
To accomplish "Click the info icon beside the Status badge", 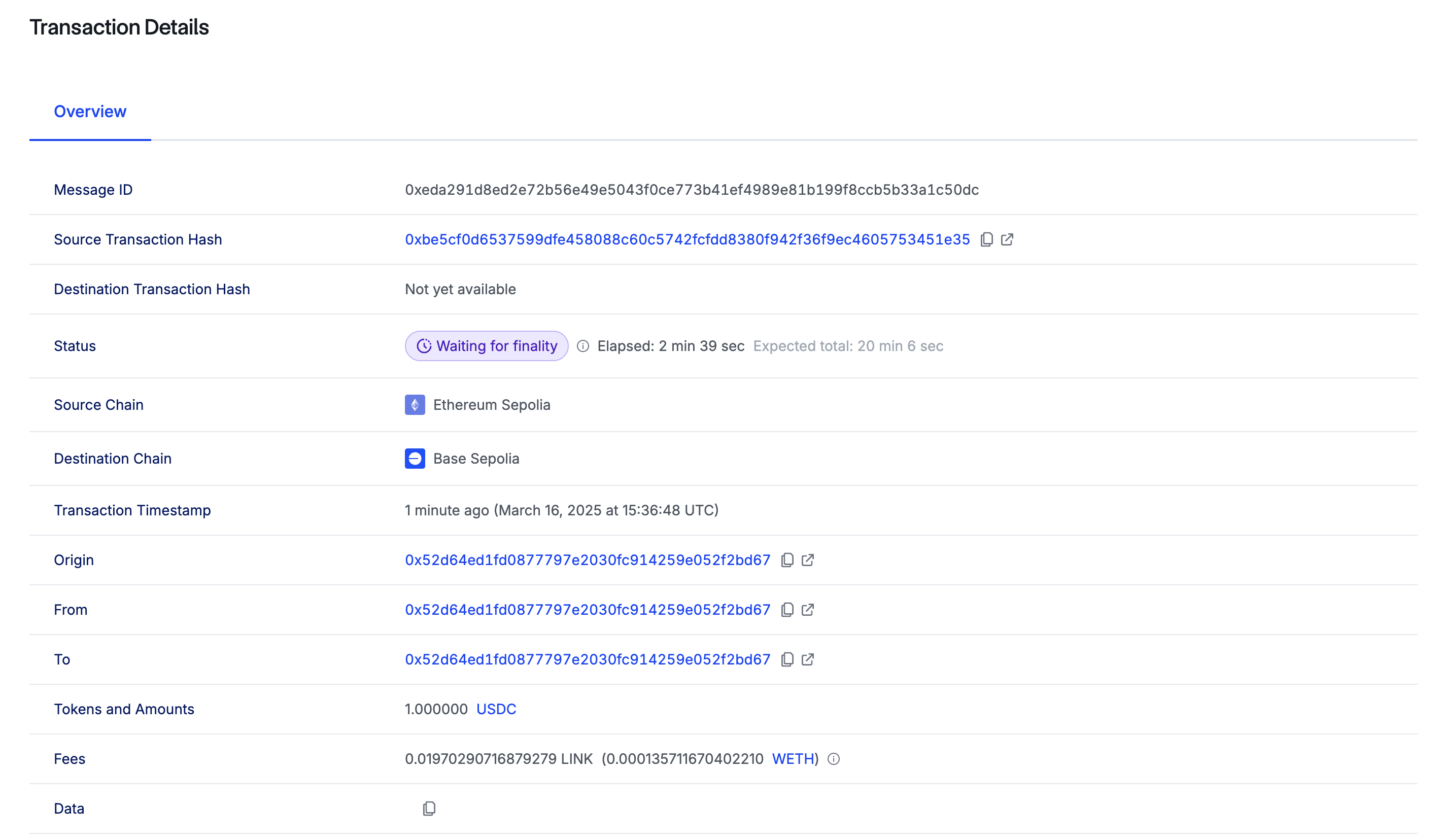I will (582, 346).
